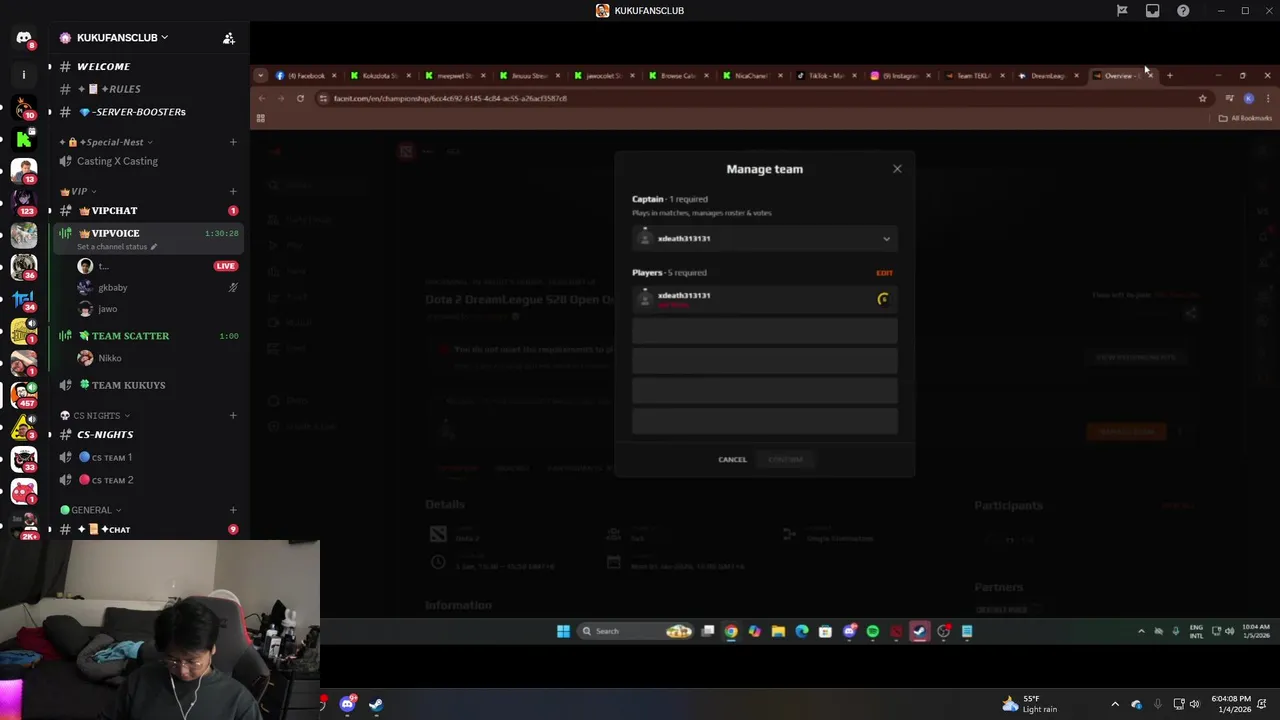Open Steam icon on bottom taskbar
Image resolution: width=1280 pixels, height=720 pixels.
tap(376, 705)
